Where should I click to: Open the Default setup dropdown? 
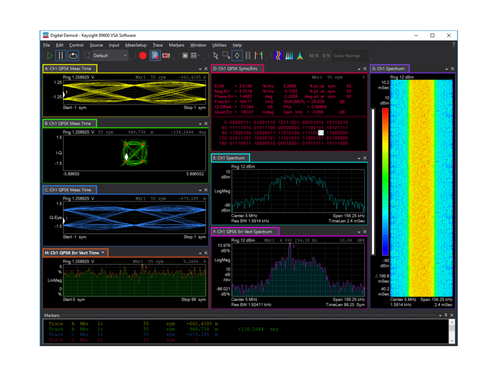pos(110,56)
